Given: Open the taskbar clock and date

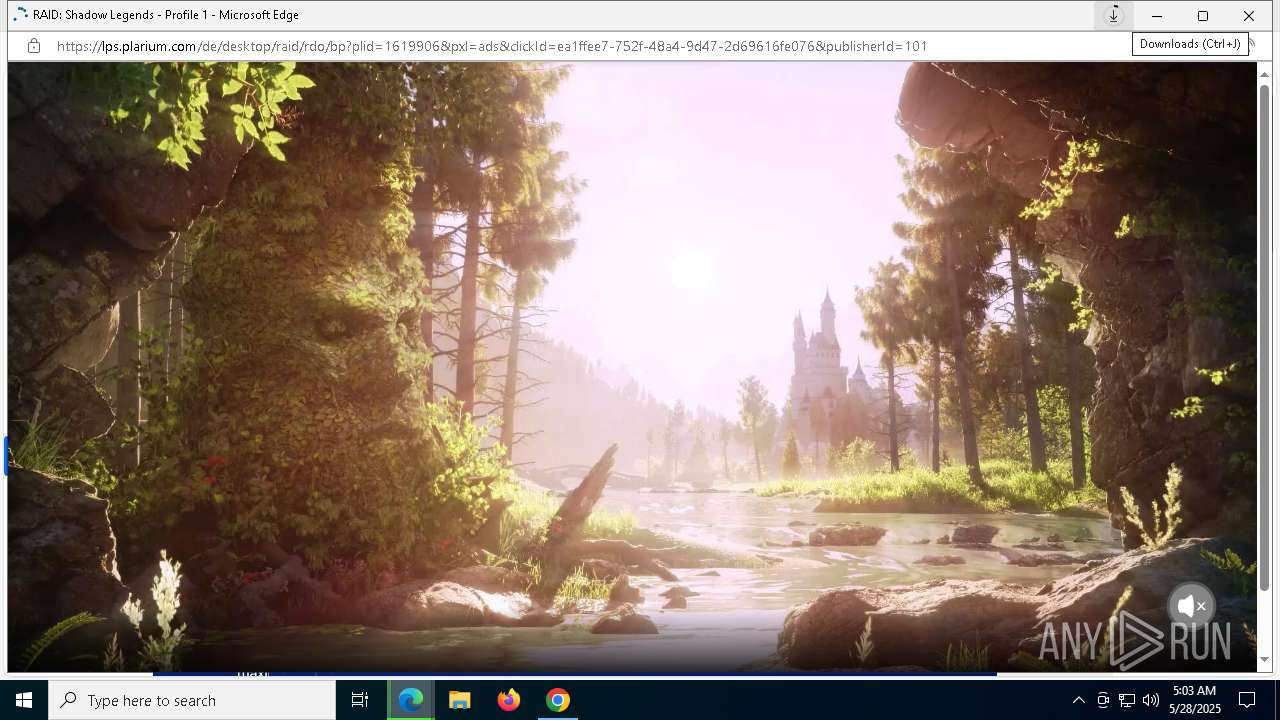Looking at the screenshot, I should click(x=1195, y=700).
